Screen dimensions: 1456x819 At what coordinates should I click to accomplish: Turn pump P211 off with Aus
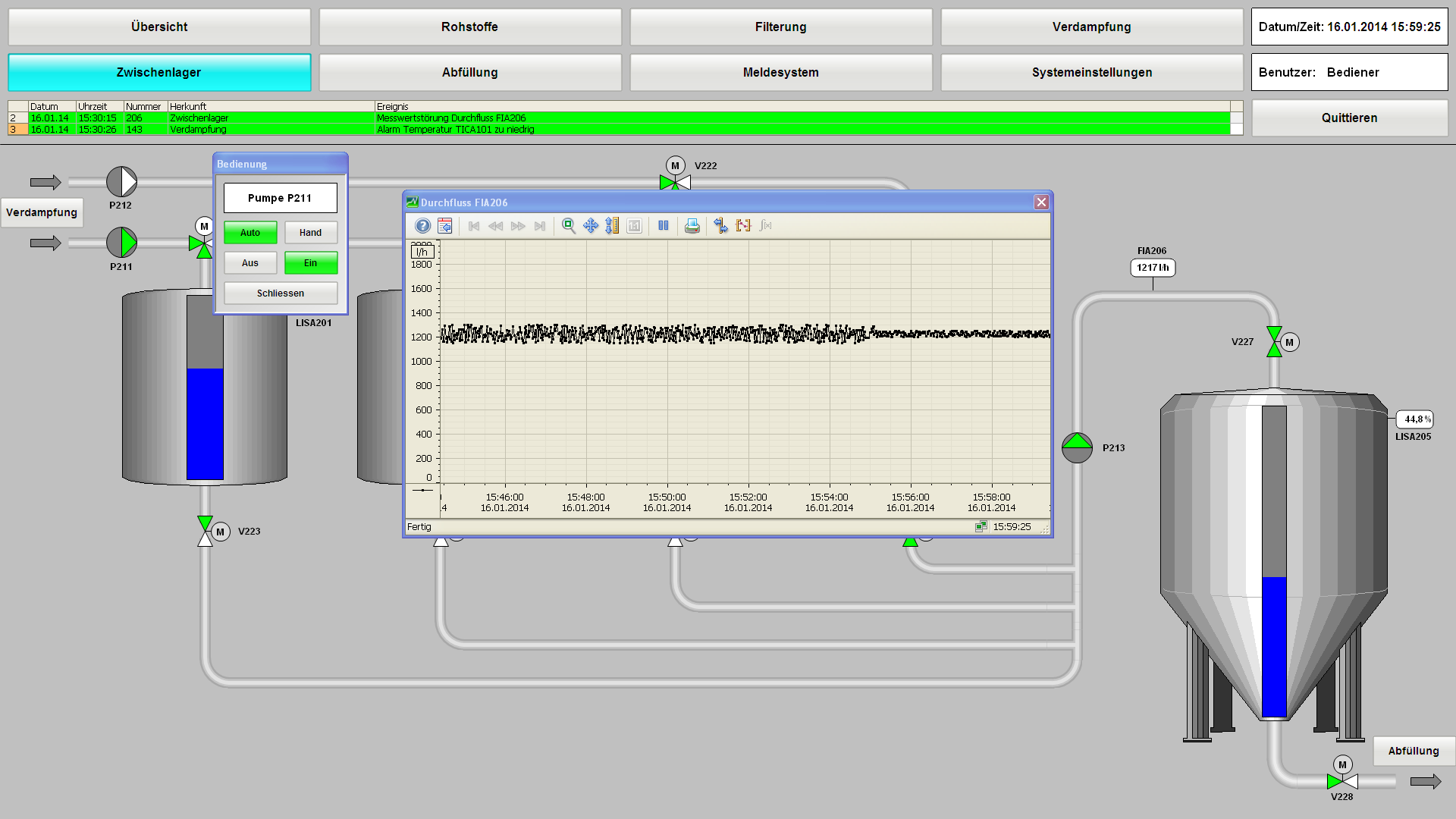(250, 263)
